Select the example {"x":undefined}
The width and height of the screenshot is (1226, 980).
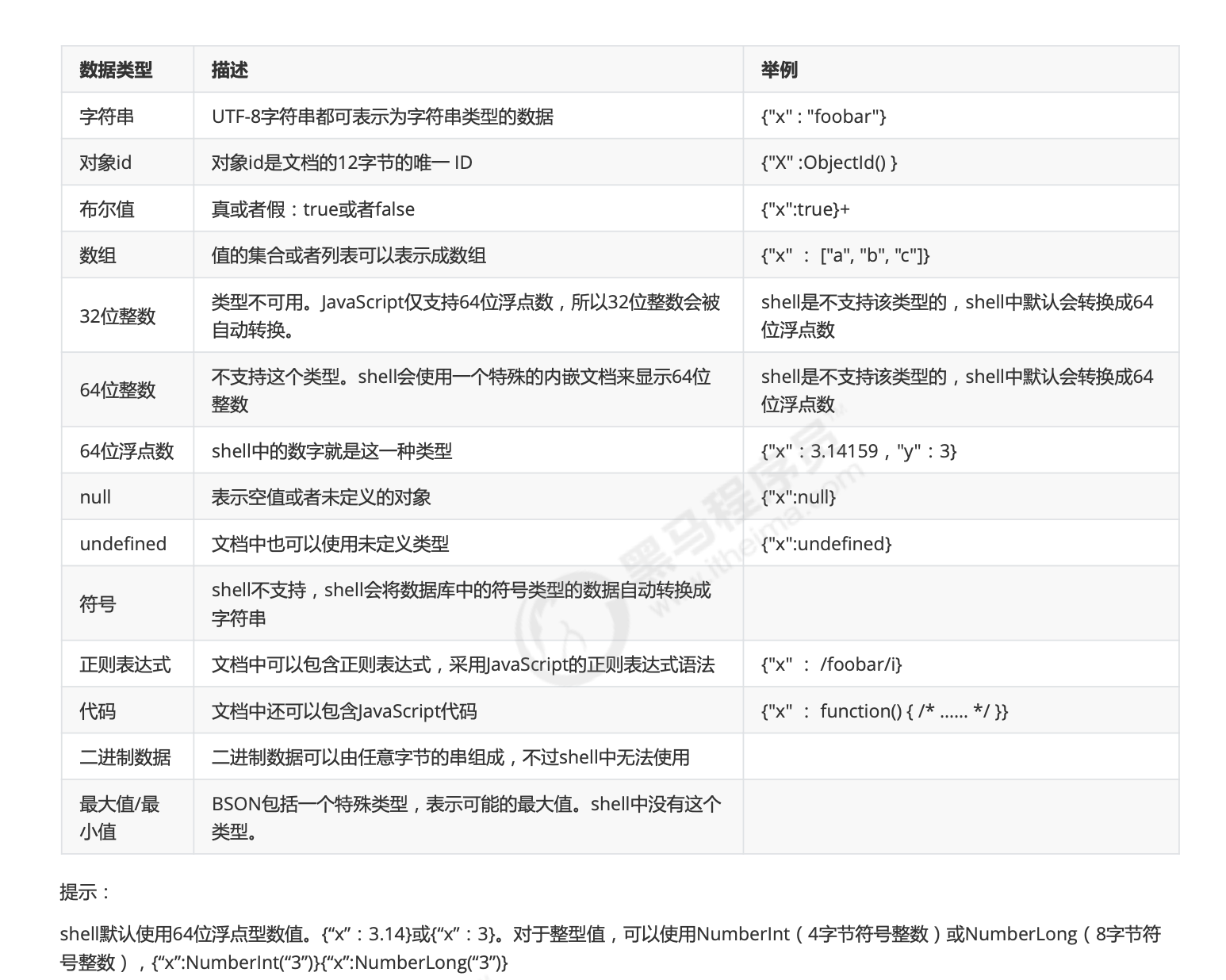(826, 544)
